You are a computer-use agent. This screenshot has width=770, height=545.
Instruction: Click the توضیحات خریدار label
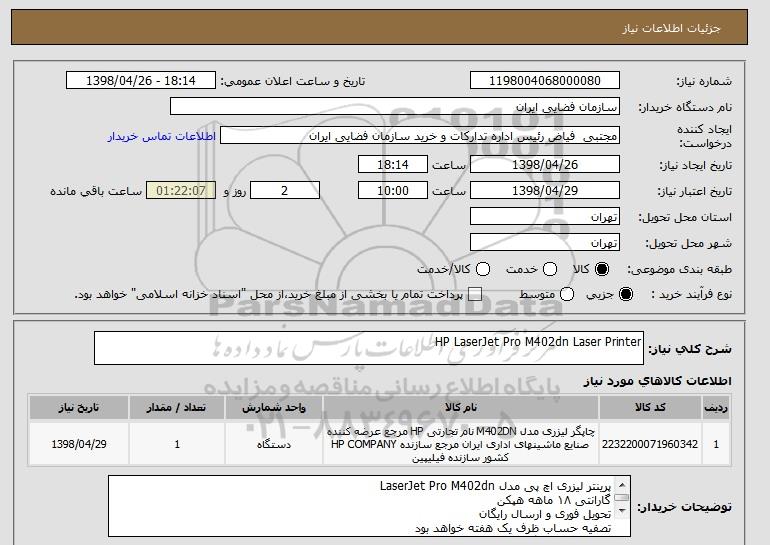point(684,507)
